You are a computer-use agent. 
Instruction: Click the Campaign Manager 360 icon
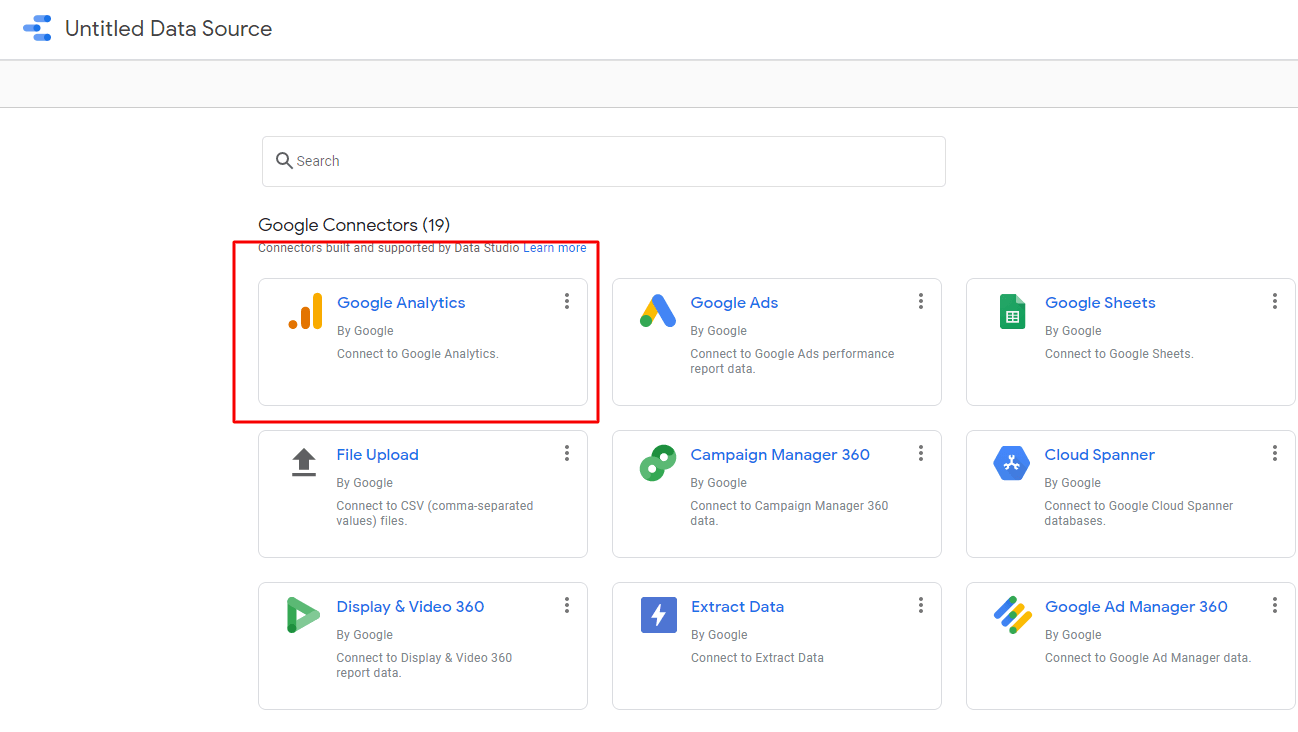(x=658, y=463)
